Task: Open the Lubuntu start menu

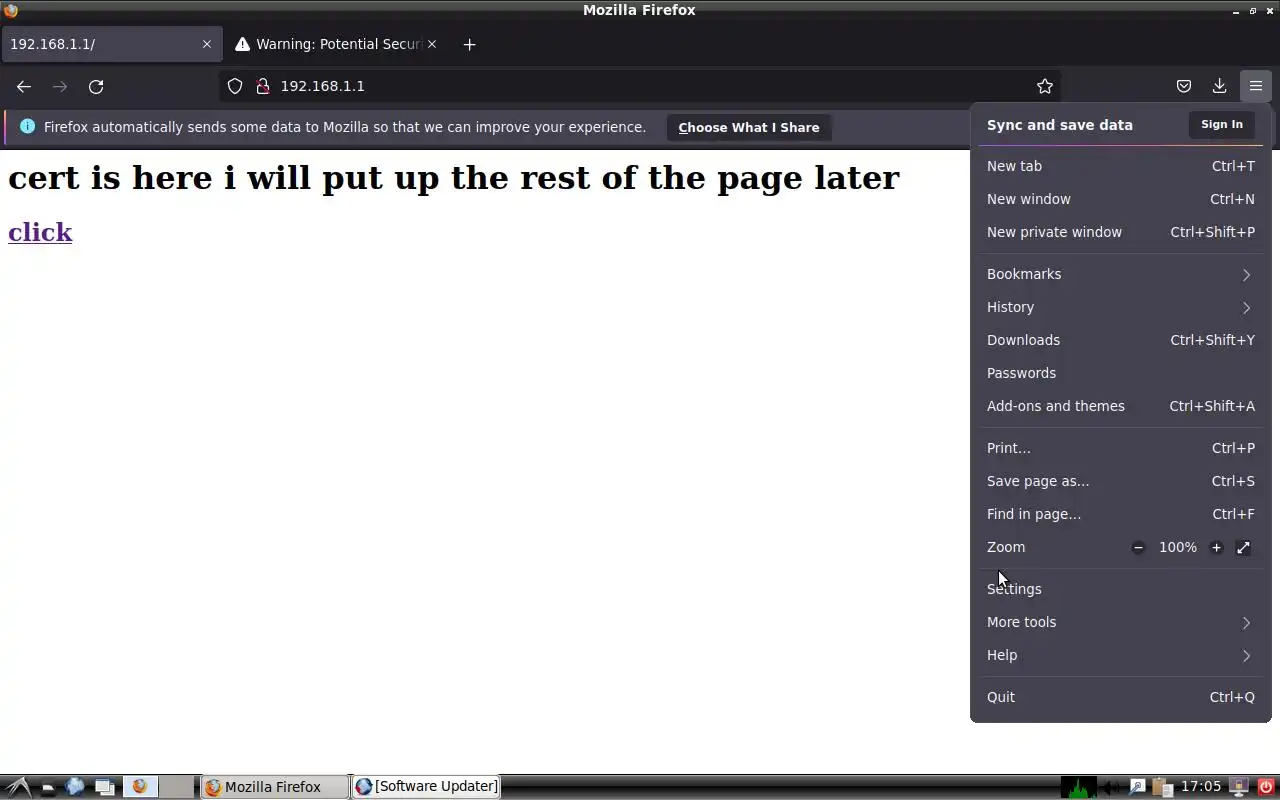Action: click(17, 787)
